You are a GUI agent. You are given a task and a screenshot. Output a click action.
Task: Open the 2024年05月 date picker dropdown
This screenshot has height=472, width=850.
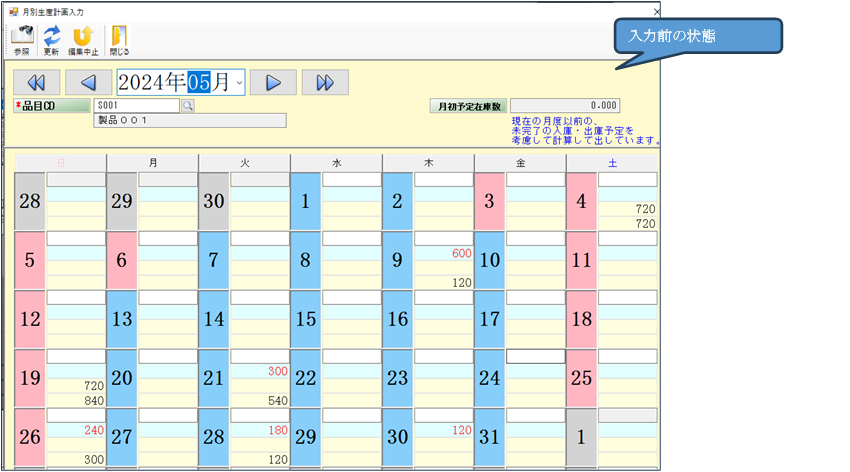pos(239,82)
